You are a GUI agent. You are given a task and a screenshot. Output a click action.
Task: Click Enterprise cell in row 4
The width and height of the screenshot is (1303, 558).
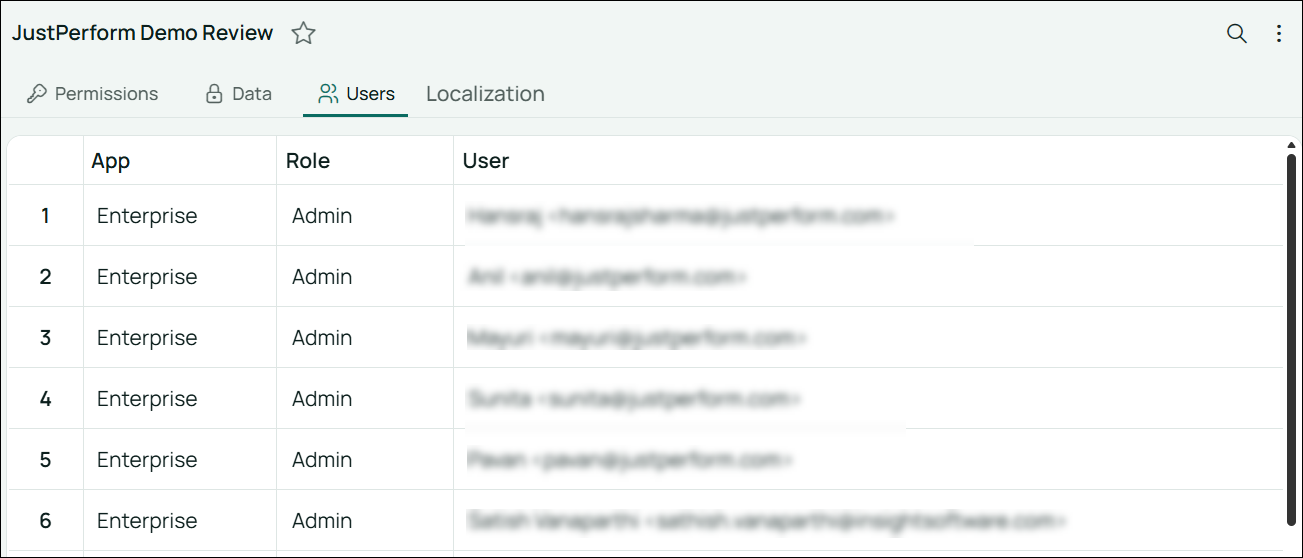pyautogui.click(x=180, y=399)
